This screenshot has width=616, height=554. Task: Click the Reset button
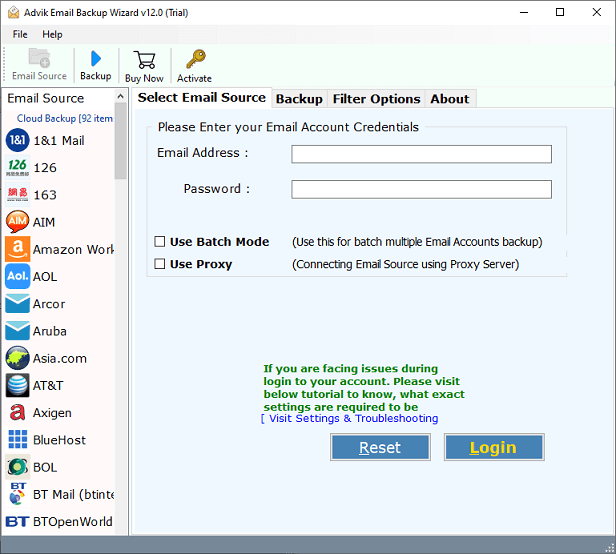point(380,447)
